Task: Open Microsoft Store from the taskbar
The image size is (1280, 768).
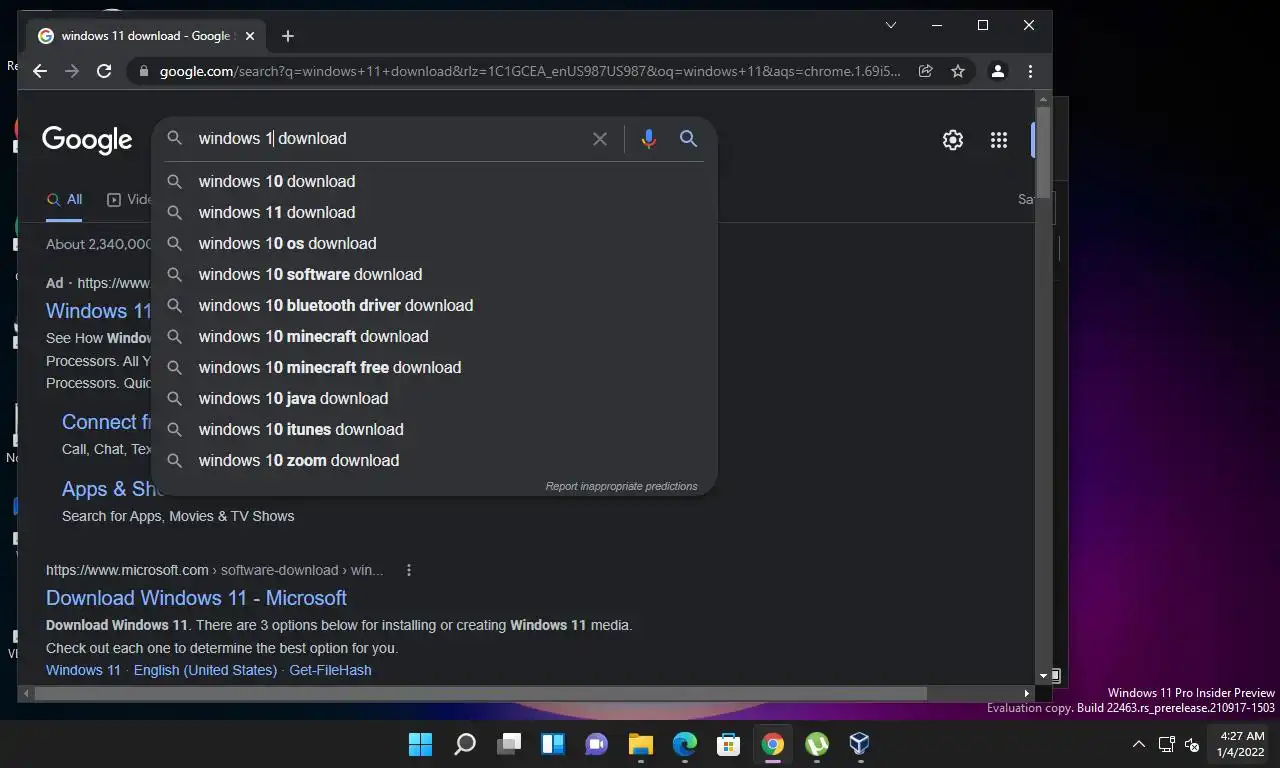Action: tap(728, 744)
